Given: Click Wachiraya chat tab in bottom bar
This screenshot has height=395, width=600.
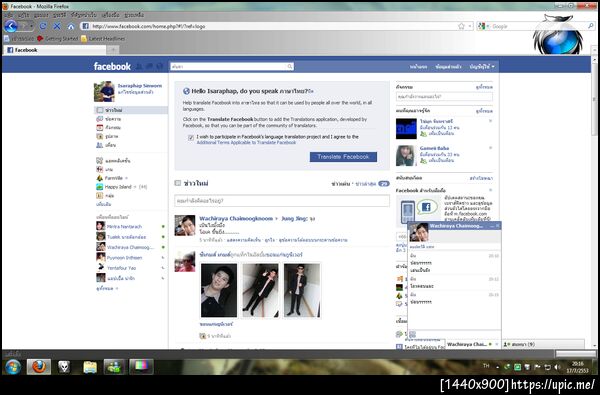Looking at the screenshot, I should coord(473,344).
